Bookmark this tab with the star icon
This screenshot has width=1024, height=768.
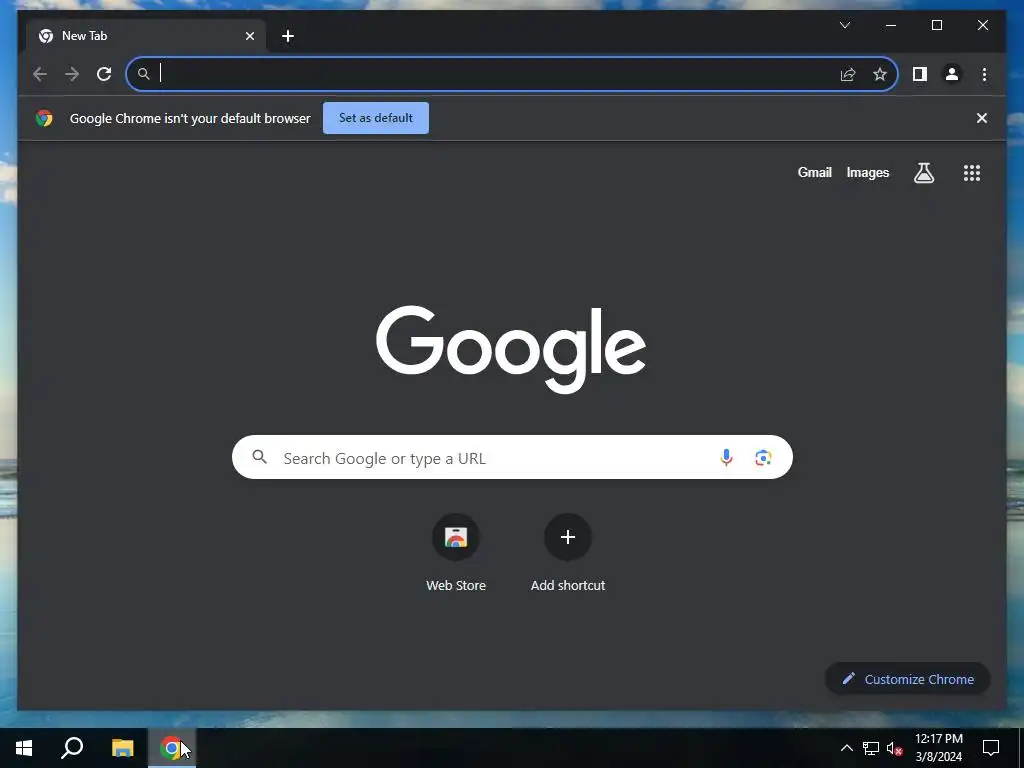(x=880, y=74)
